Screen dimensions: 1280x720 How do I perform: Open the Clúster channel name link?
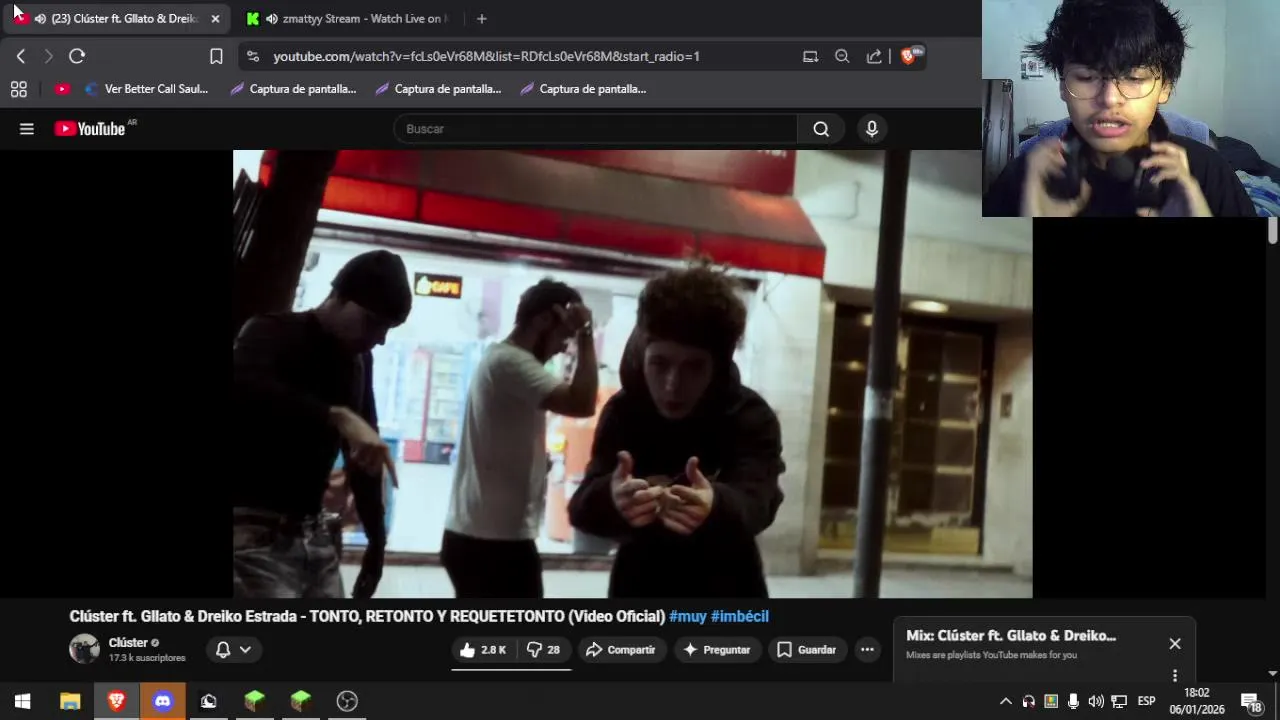coord(128,643)
